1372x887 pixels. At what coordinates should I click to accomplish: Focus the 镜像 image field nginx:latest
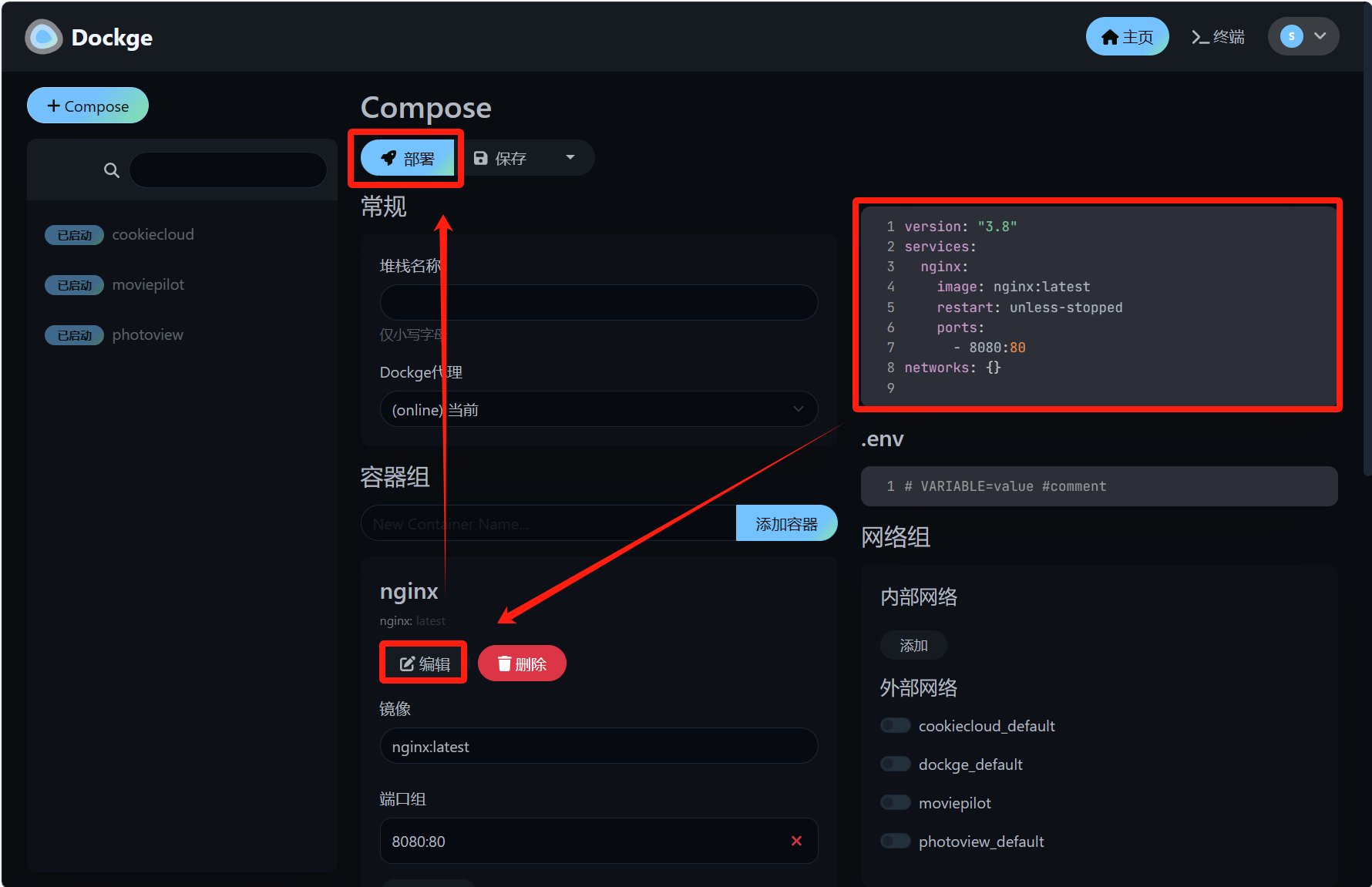tap(599, 746)
